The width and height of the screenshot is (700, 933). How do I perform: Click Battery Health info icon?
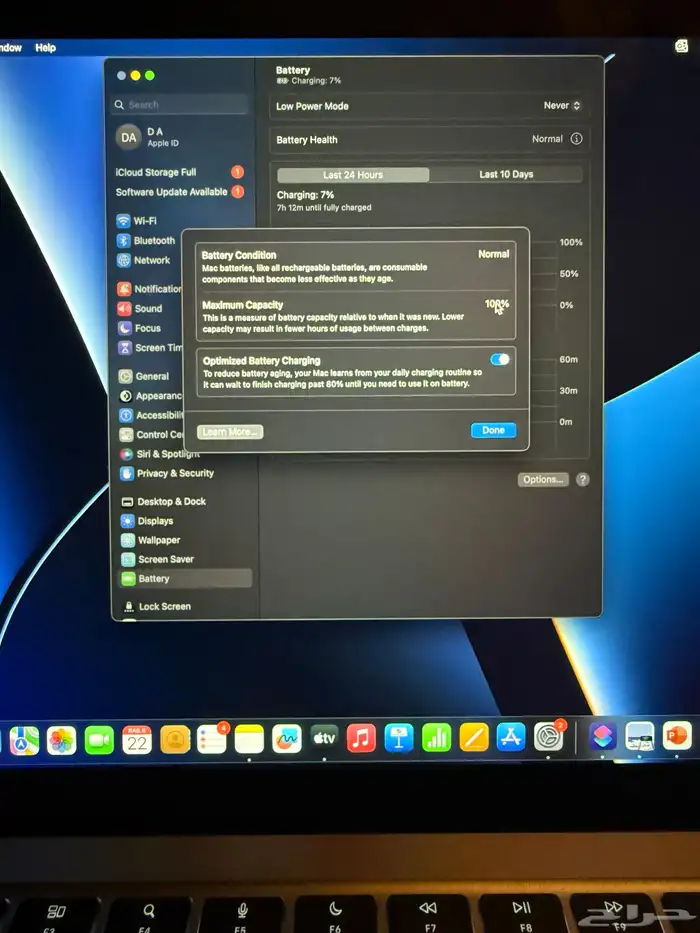point(576,139)
